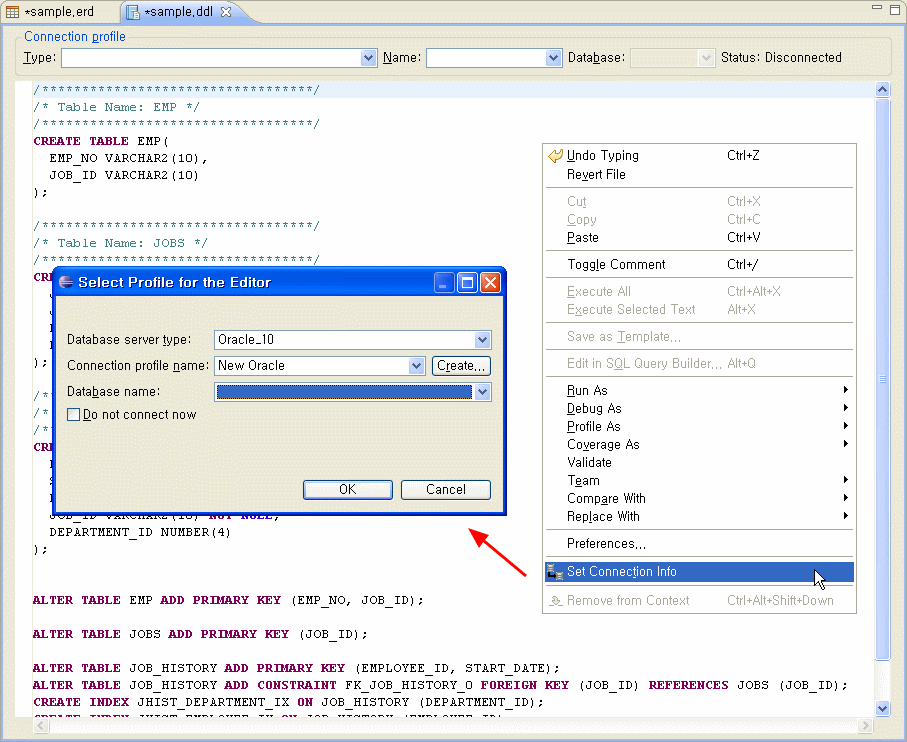The height and width of the screenshot is (742, 907).
Task: Select Toggle Comment from context menu
Action: (616, 265)
